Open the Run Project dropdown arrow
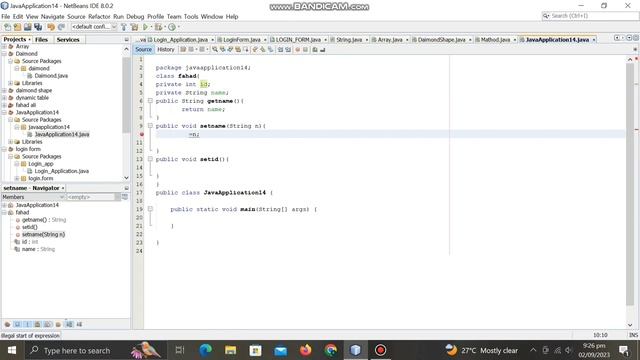Screen dimensions: 640x360 click(151, 27)
